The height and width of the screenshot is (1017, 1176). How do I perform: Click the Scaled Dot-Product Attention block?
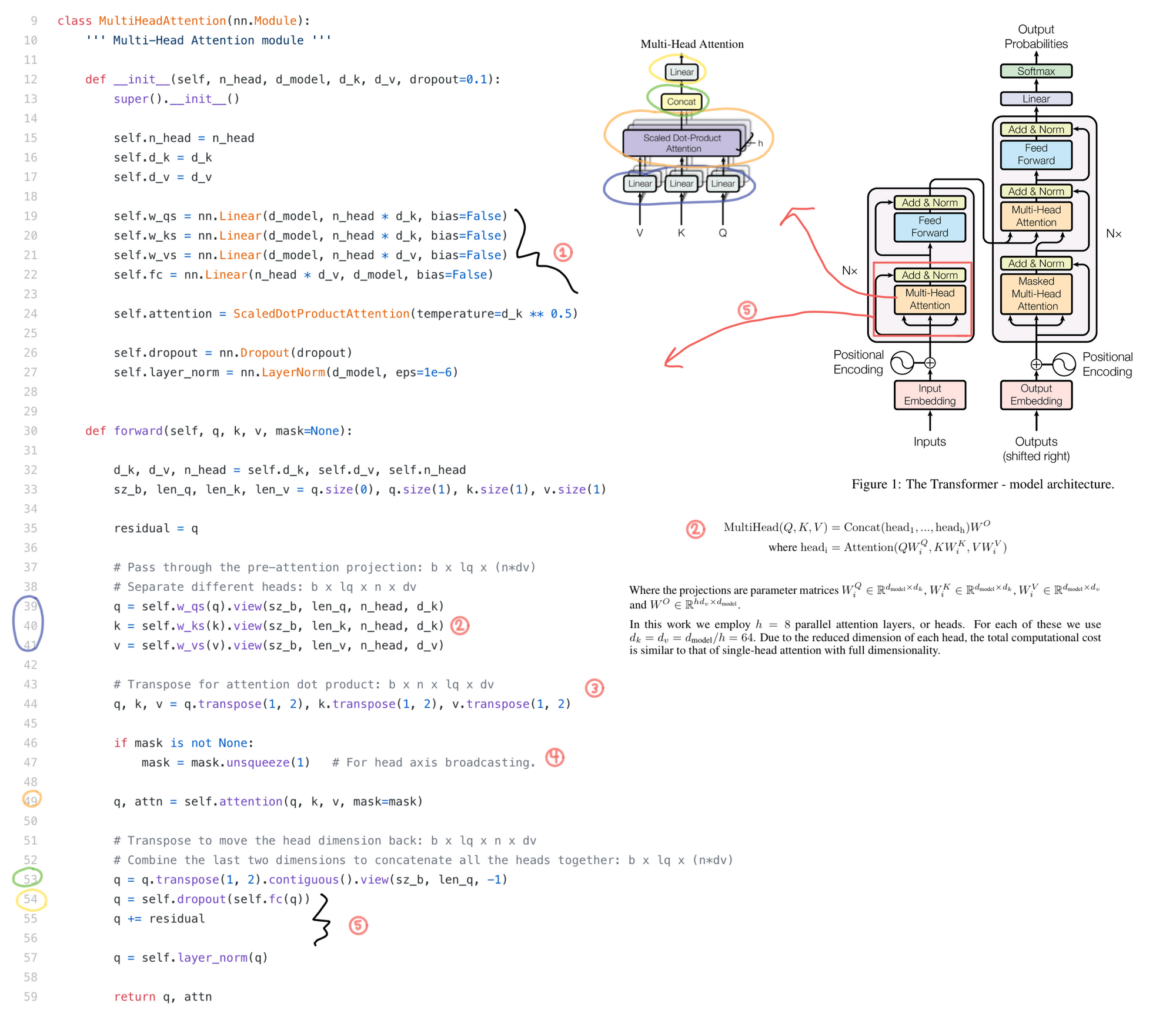[681, 143]
